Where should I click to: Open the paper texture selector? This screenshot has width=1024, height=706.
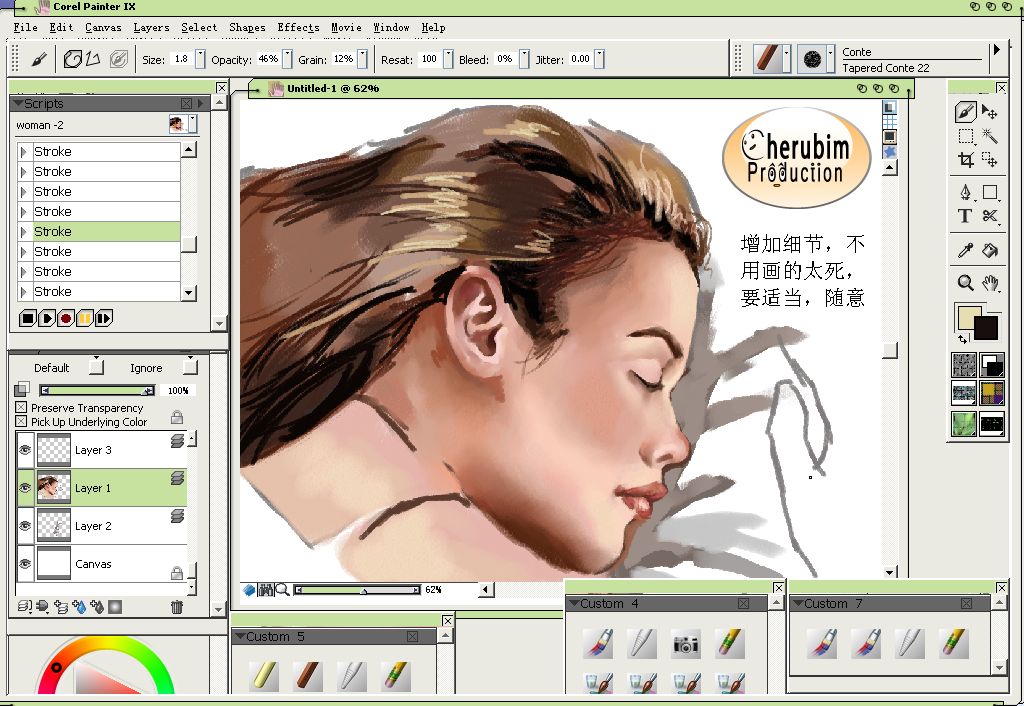[965, 365]
